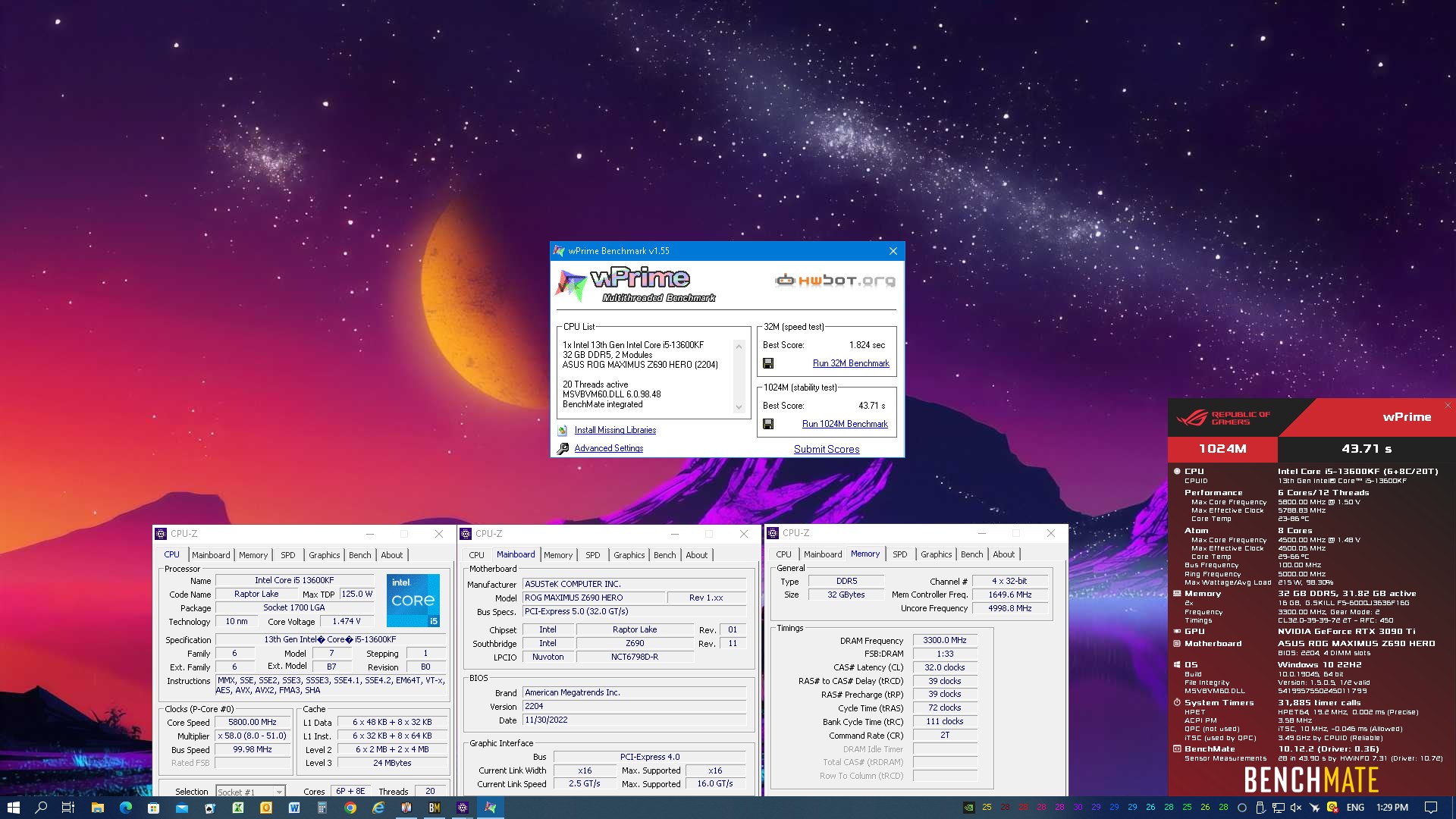Click the down arrow of the wPrime CPU List scrollbar
1456x819 pixels.
(739, 407)
